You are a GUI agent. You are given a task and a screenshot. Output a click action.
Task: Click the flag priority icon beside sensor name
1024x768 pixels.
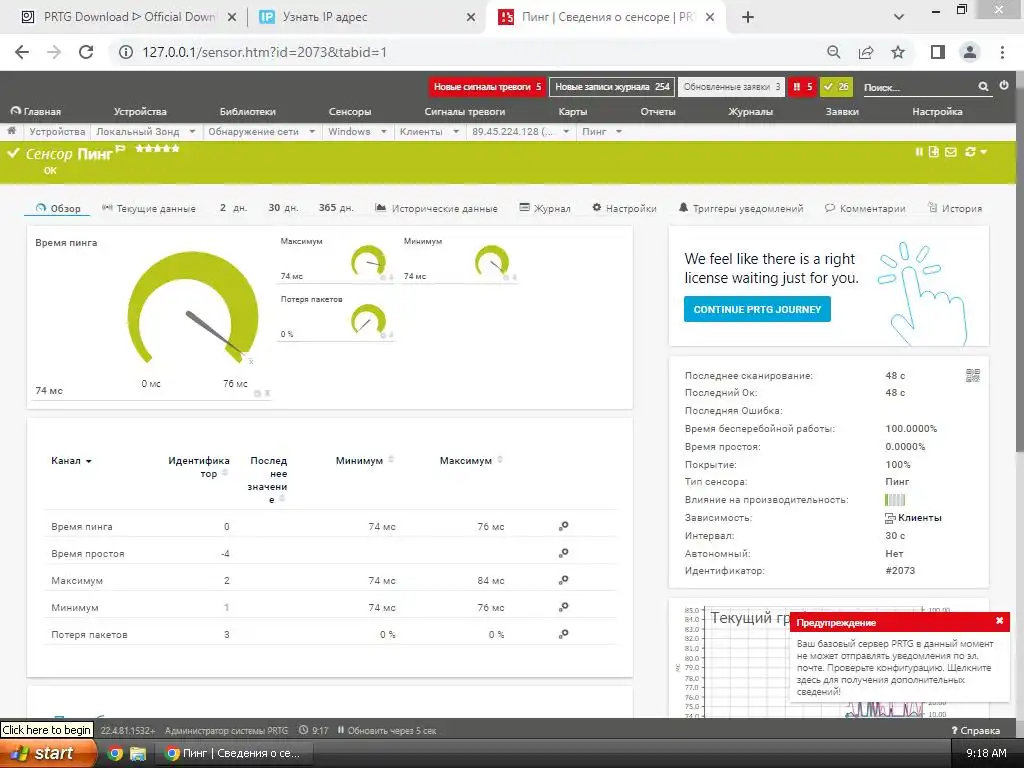click(x=120, y=150)
